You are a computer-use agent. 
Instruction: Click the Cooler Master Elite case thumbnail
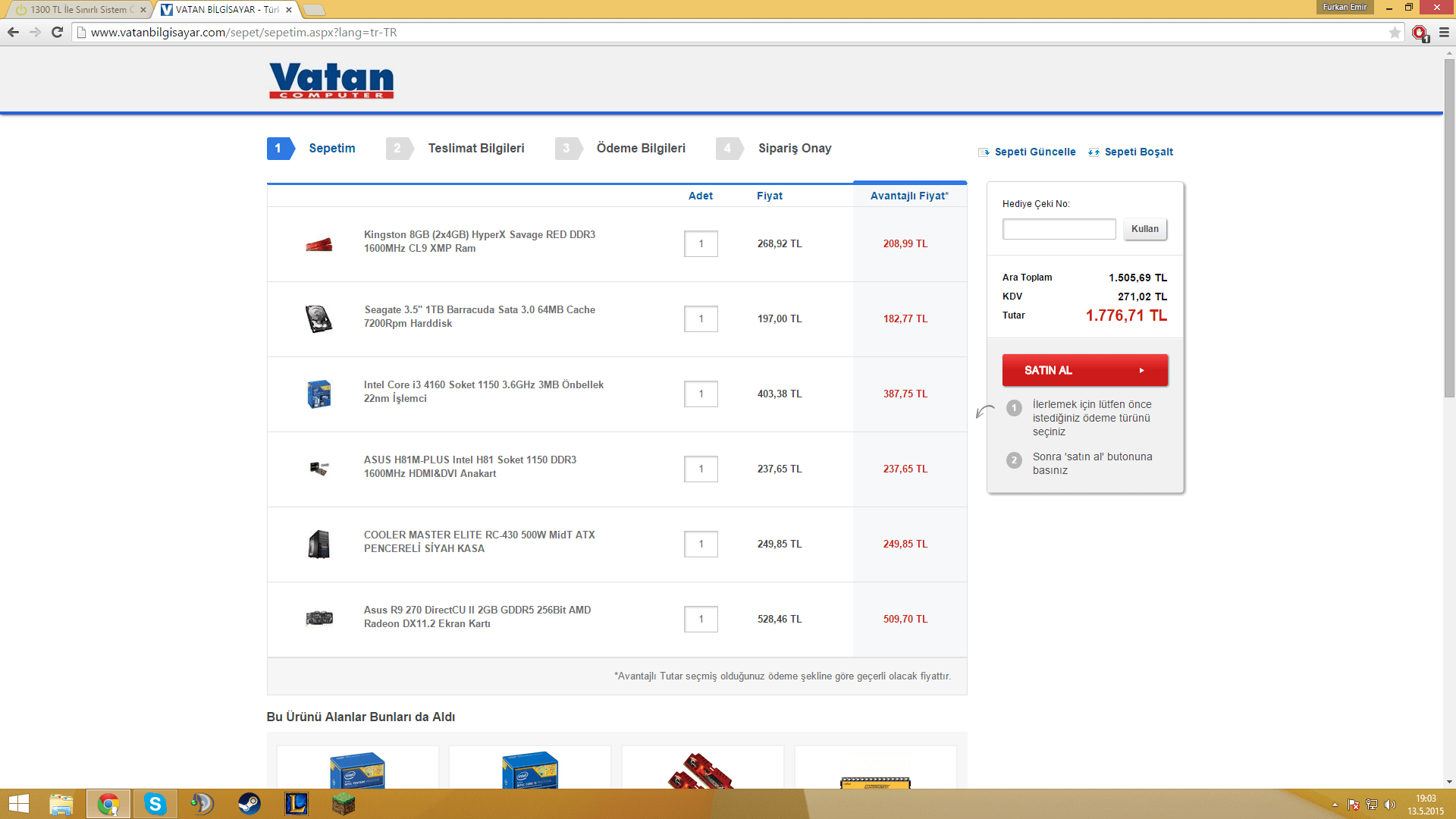point(318,544)
